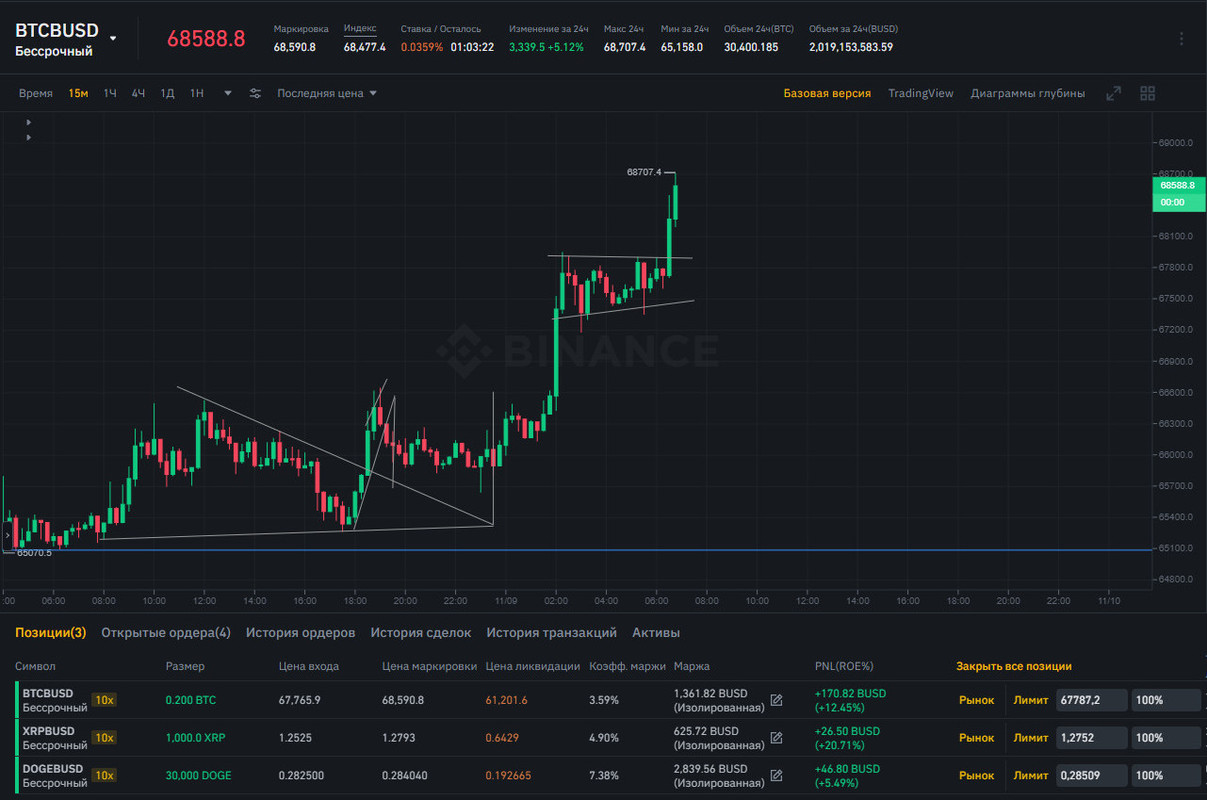This screenshot has height=800, width=1207.
Task: Click the XRPBUSD limit price field 1,2752
Action: [1091, 738]
